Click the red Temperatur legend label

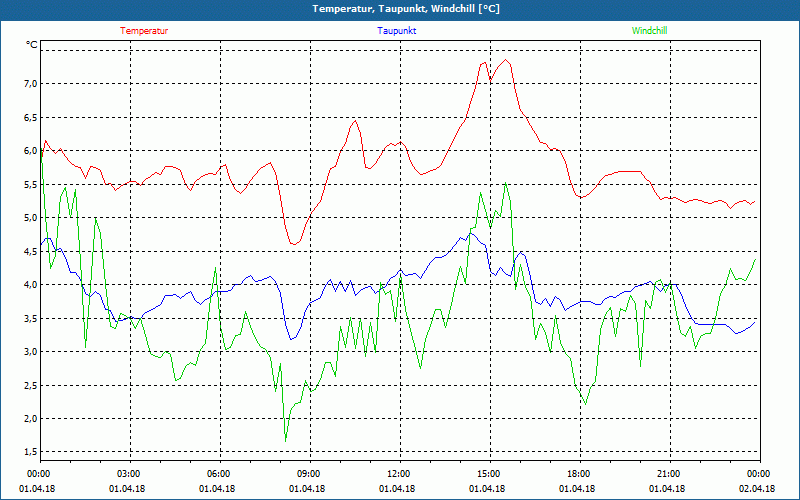(144, 31)
